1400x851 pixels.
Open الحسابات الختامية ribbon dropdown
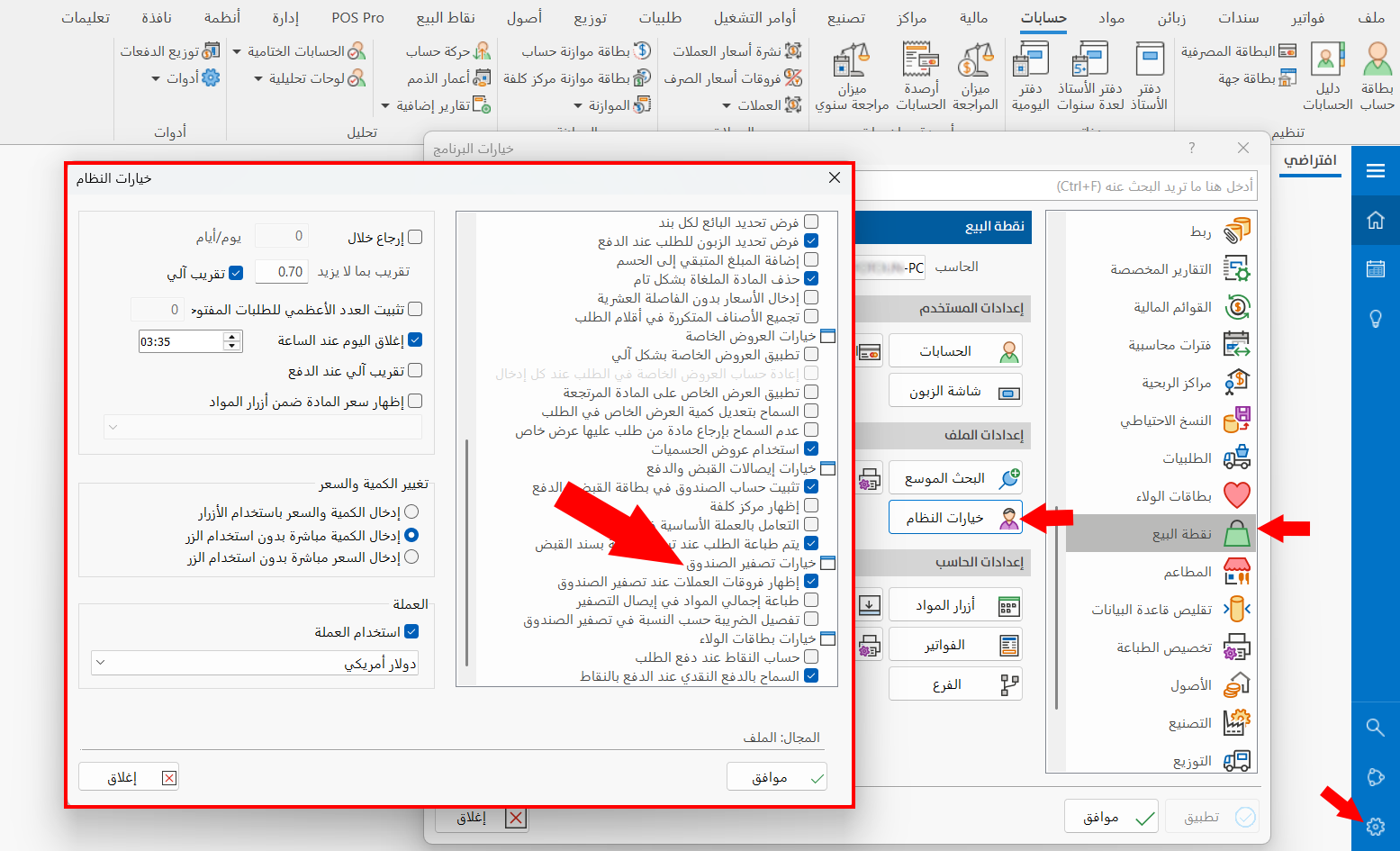299,51
